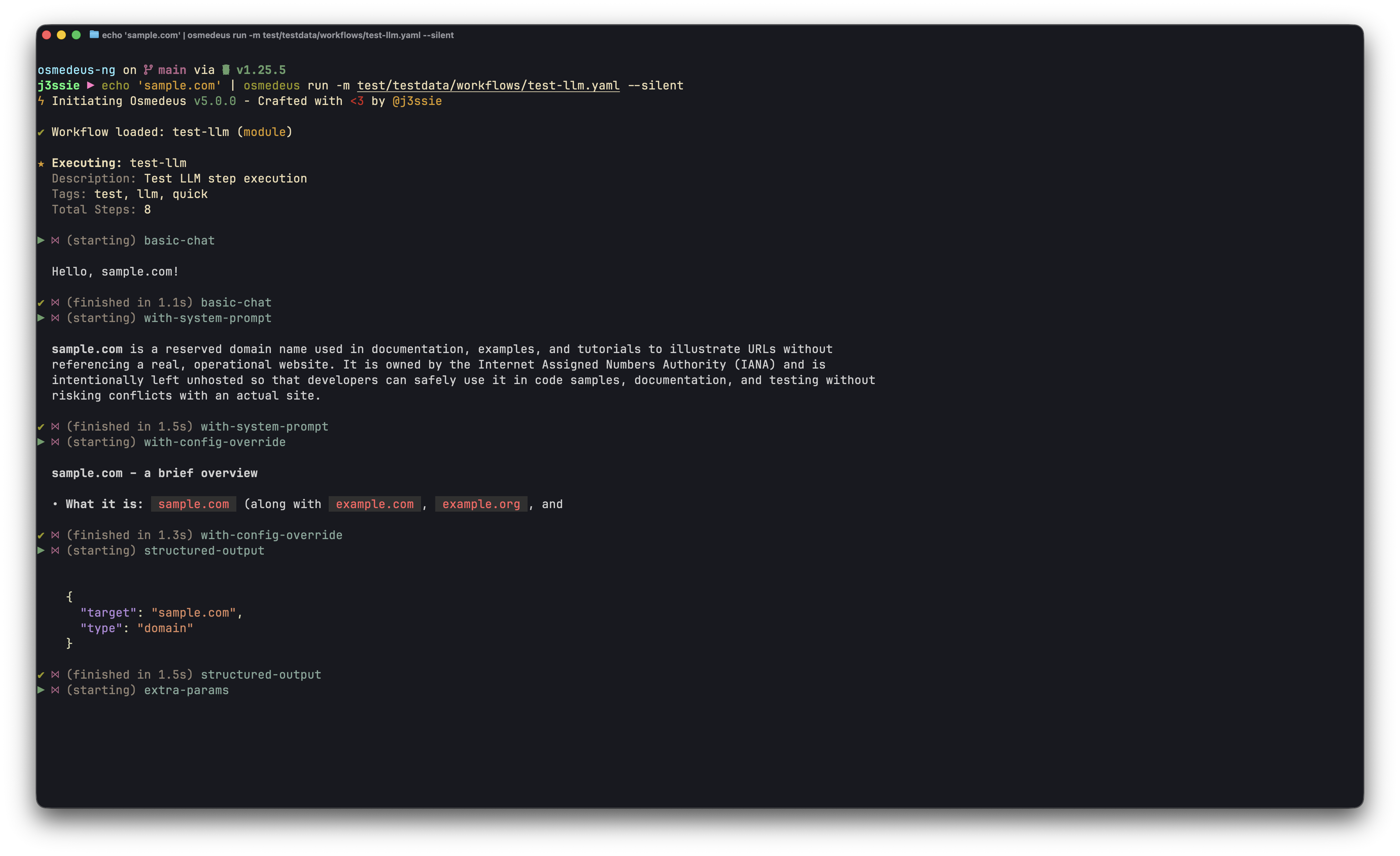Click the checkmark before finished structured-output
The width and height of the screenshot is (1400, 856).
(x=40, y=675)
